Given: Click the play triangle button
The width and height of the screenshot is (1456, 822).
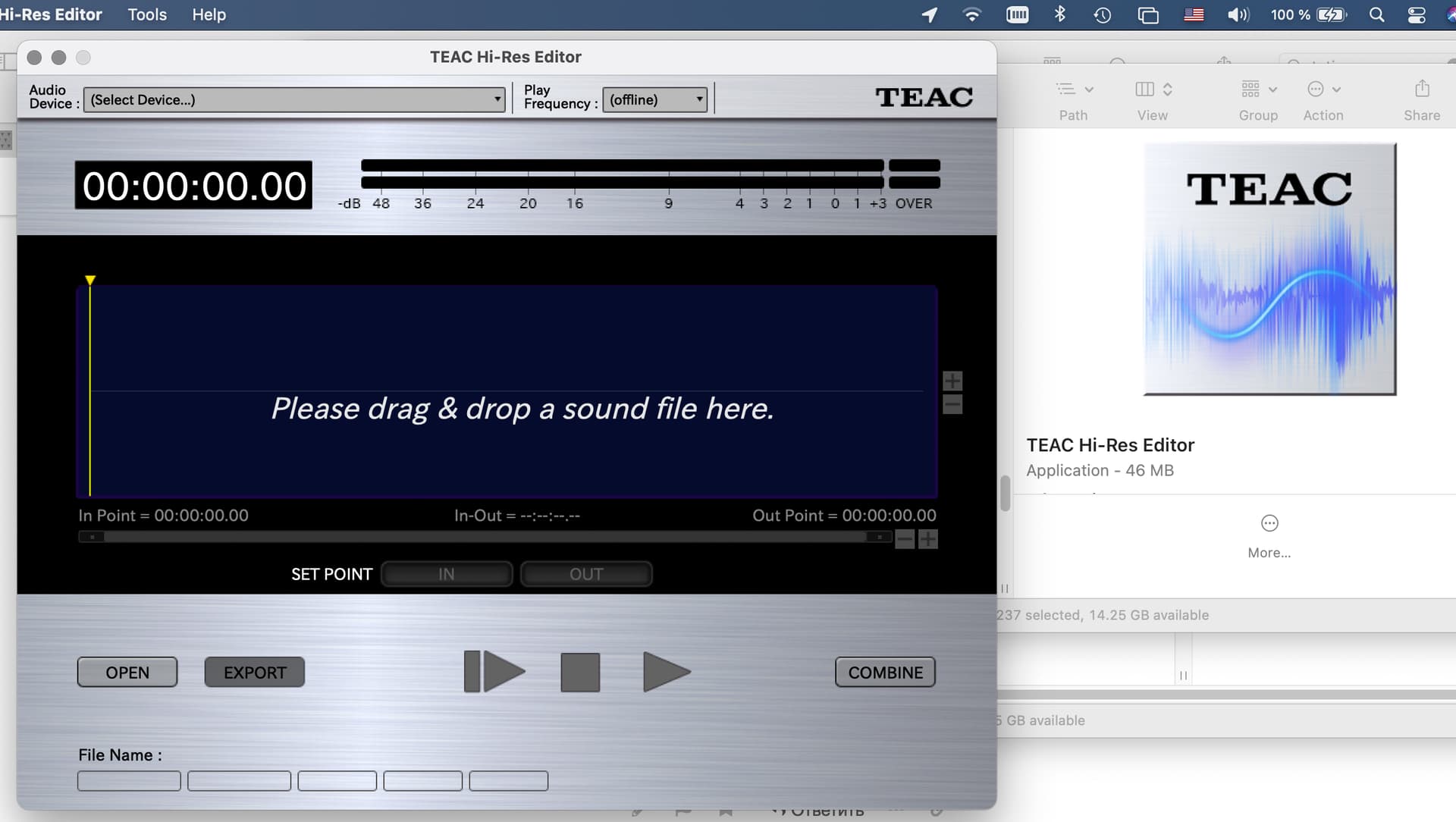Looking at the screenshot, I should click(667, 672).
